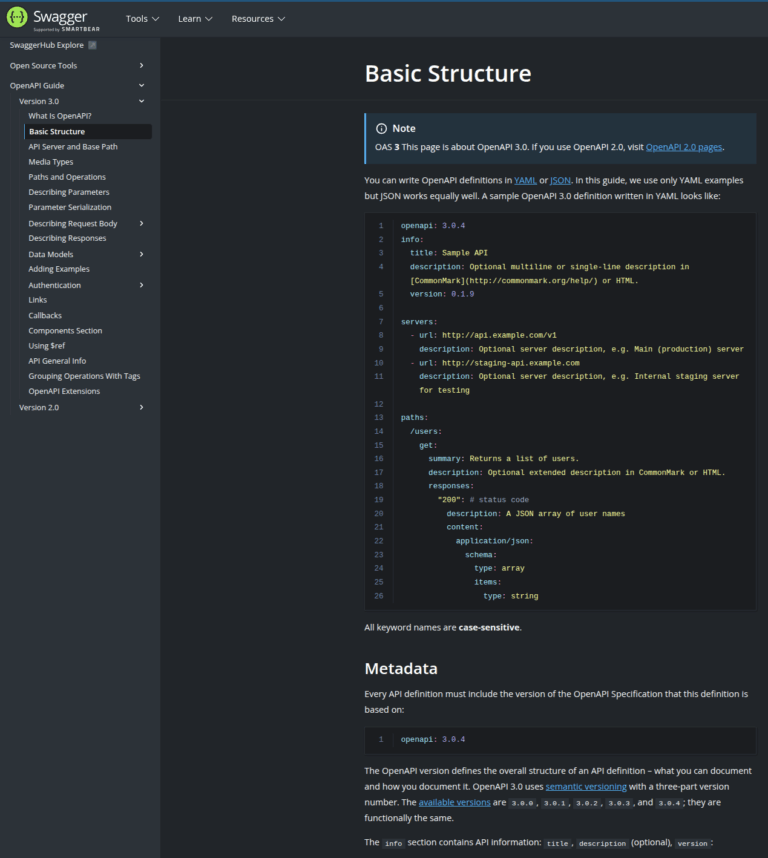Open the semantic versioning link
The width and height of the screenshot is (768, 858).
pyautogui.click(x=585, y=786)
